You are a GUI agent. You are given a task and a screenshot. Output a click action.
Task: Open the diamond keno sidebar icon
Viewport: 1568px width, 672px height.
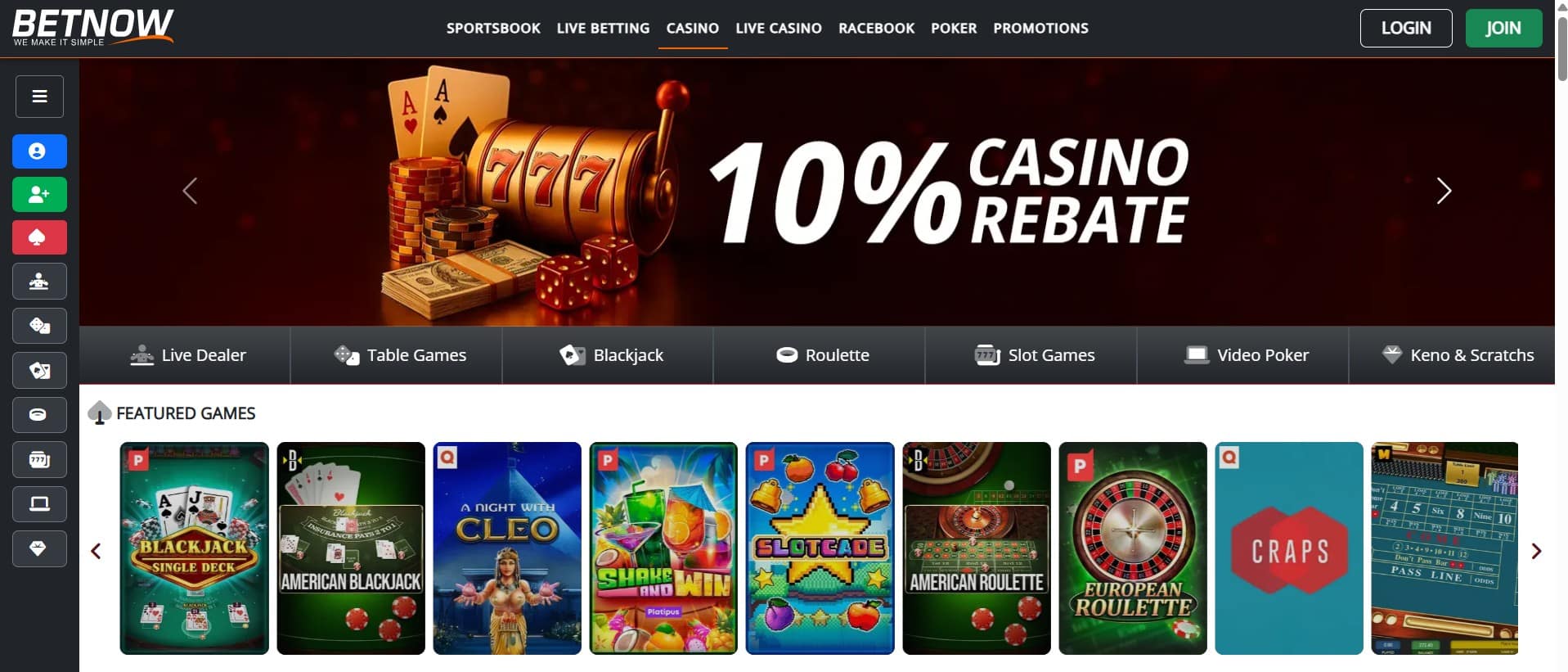coord(39,548)
